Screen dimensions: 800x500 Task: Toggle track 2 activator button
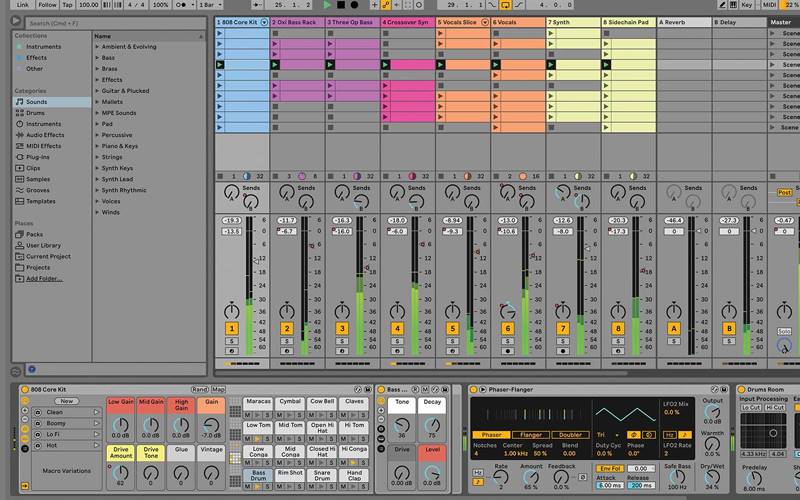click(x=287, y=328)
